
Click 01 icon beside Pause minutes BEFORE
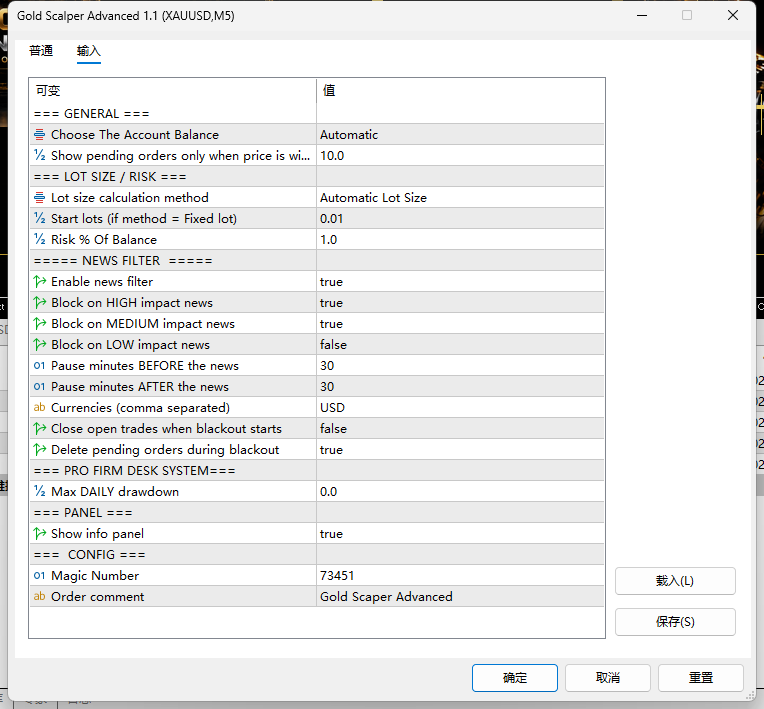tap(39, 365)
